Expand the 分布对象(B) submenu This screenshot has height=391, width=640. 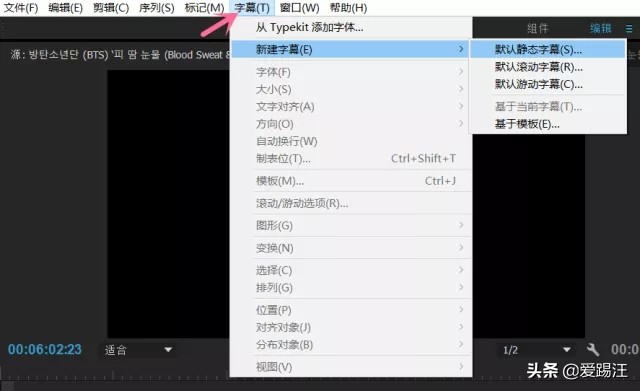click(351, 345)
